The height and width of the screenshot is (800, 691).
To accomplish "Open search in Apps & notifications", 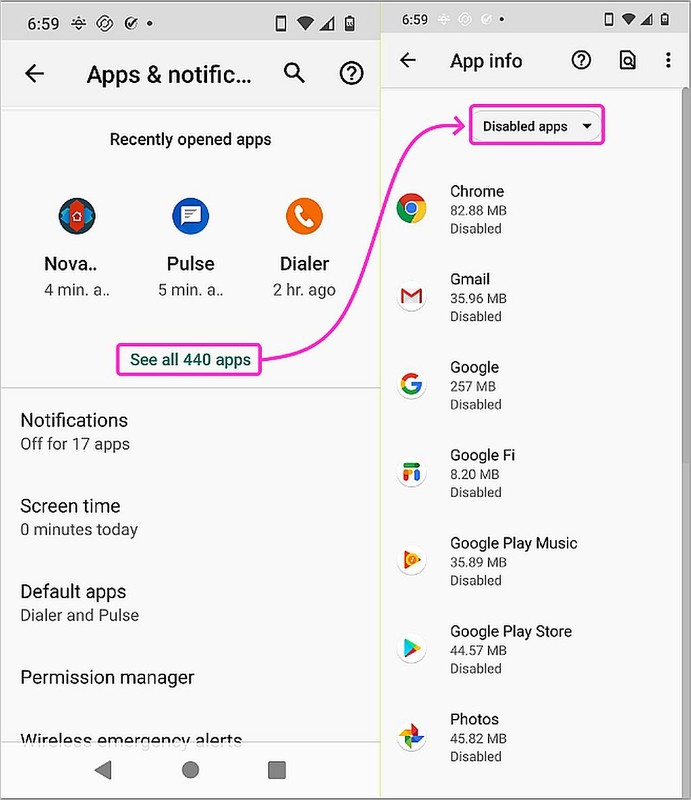I will (x=294, y=73).
